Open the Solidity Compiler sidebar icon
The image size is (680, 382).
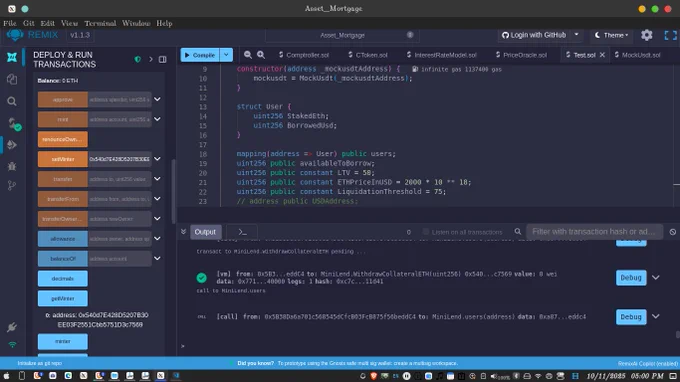(13, 124)
